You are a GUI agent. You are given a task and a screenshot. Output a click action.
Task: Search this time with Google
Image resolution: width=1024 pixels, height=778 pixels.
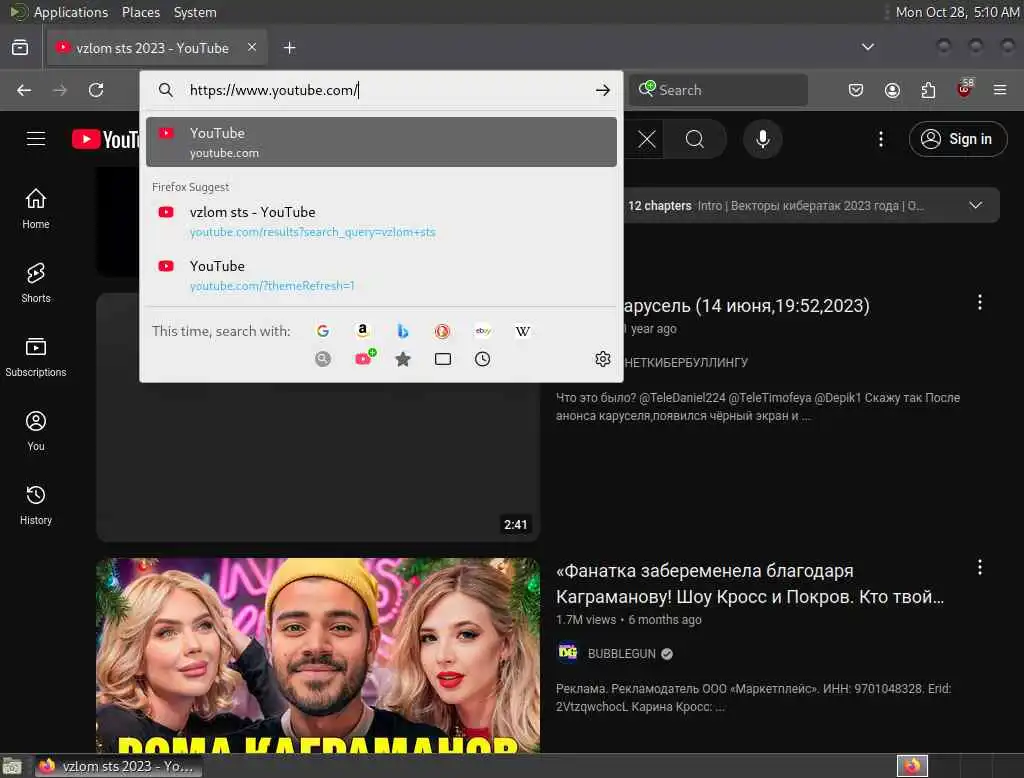pos(323,331)
